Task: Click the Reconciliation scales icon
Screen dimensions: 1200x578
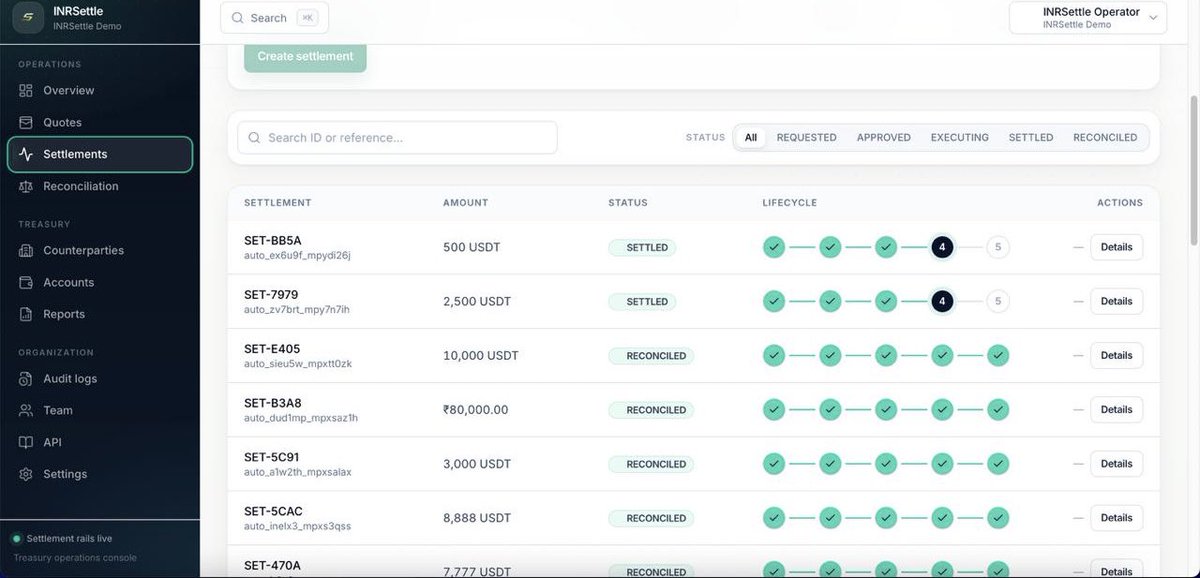Action: (26, 187)
